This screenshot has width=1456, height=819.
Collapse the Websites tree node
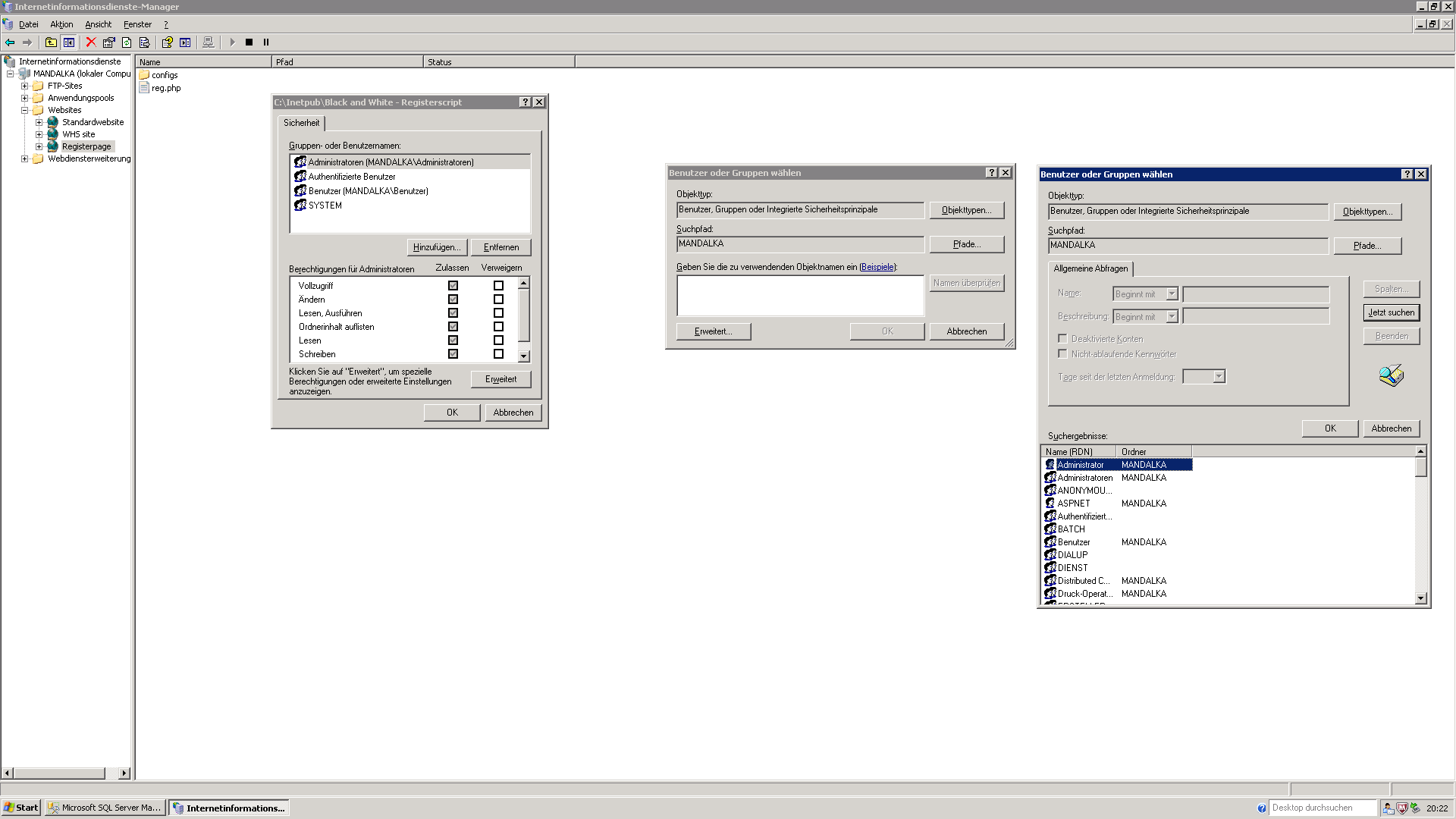coord(24,110)
